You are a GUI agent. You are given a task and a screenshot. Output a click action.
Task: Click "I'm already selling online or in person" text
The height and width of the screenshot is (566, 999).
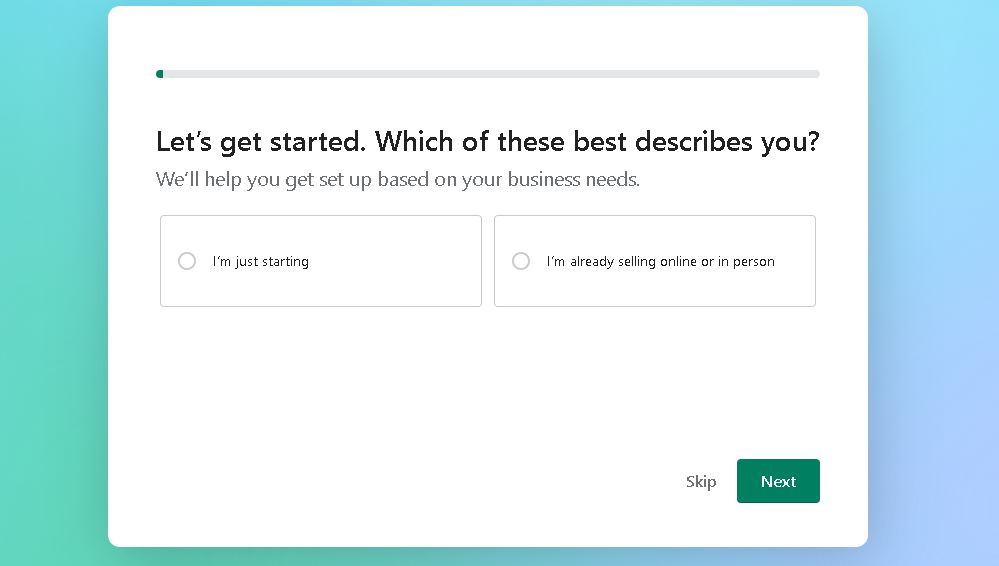(x=660, y=262)
